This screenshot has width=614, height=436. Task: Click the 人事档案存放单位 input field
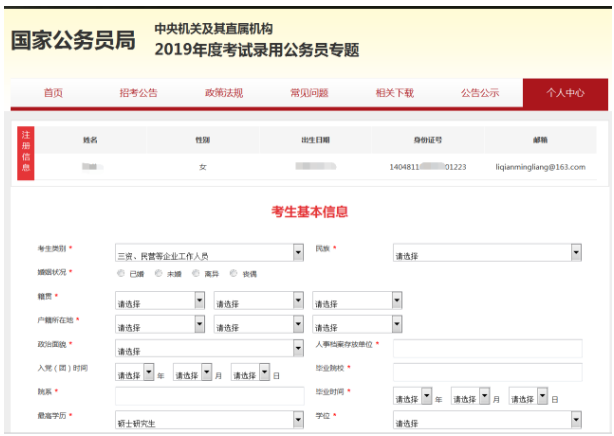click(487, 349)
